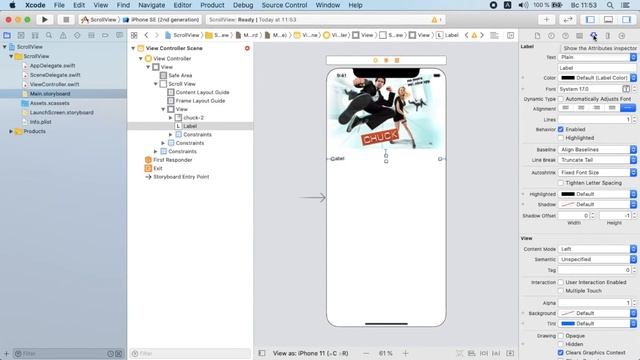Open the Text type Plain dropdown

pyautogui.click(x=597, y=57)
